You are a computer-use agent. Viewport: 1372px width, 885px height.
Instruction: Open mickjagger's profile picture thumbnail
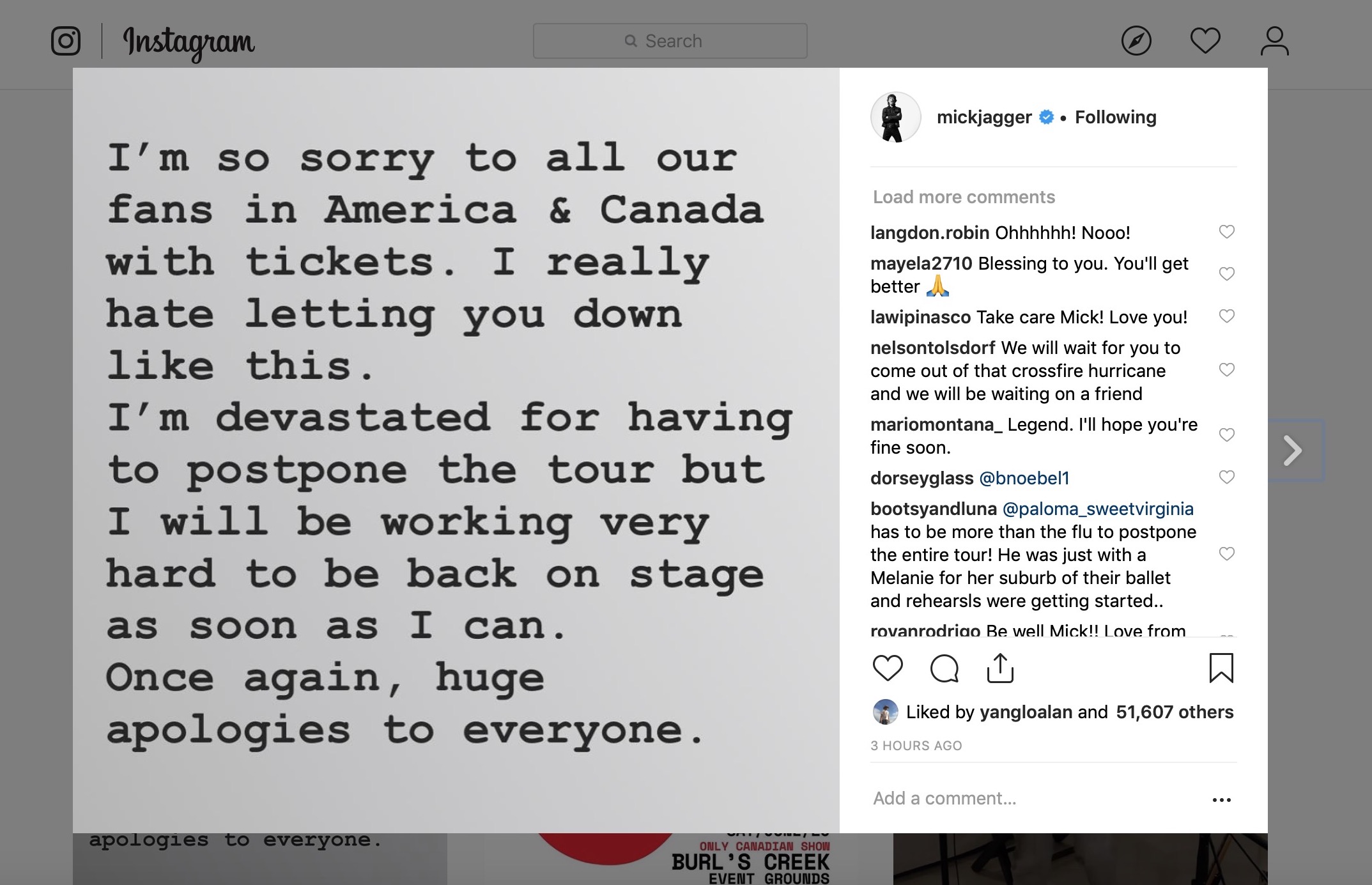click(x=895, y=117)
